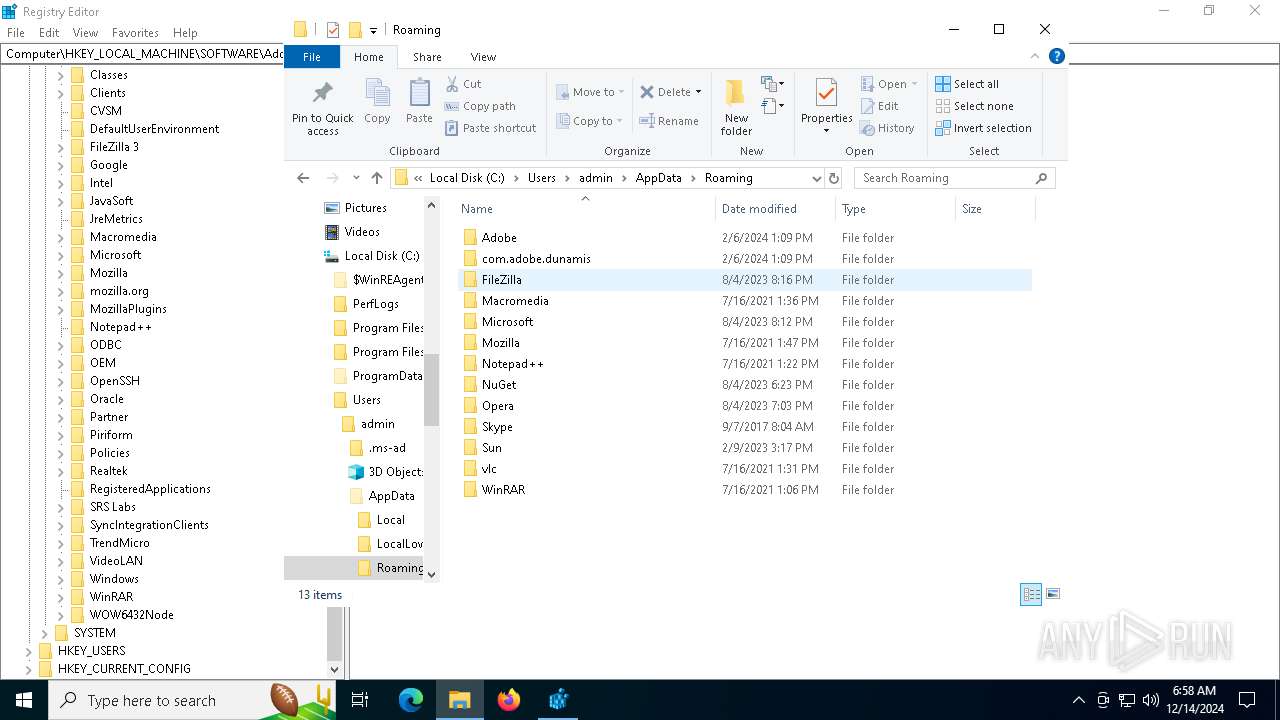The image size is (1280, 720).
Task: Click admin in the address breadcrumb
Action: 596,178
